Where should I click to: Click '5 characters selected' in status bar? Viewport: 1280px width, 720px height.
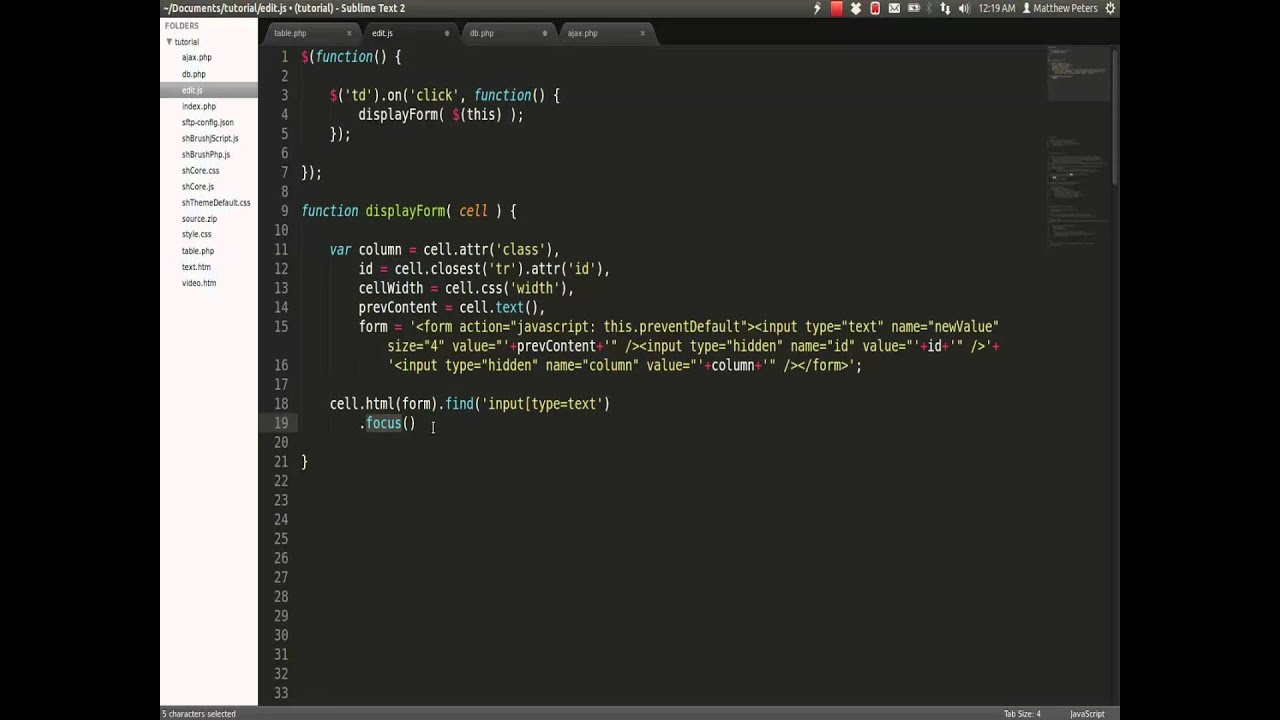(x=199, y=714)
